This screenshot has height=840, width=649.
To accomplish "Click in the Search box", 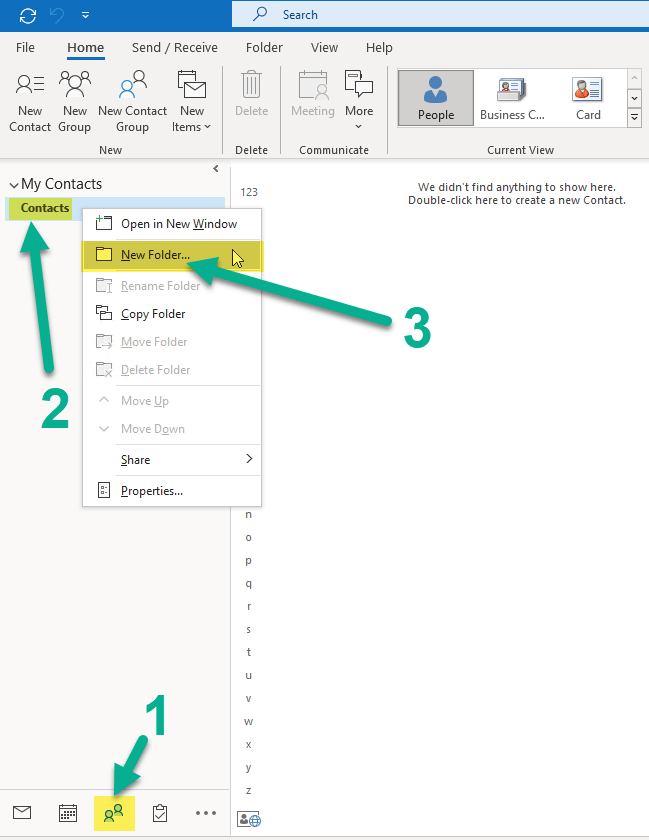I will point(440,14).
